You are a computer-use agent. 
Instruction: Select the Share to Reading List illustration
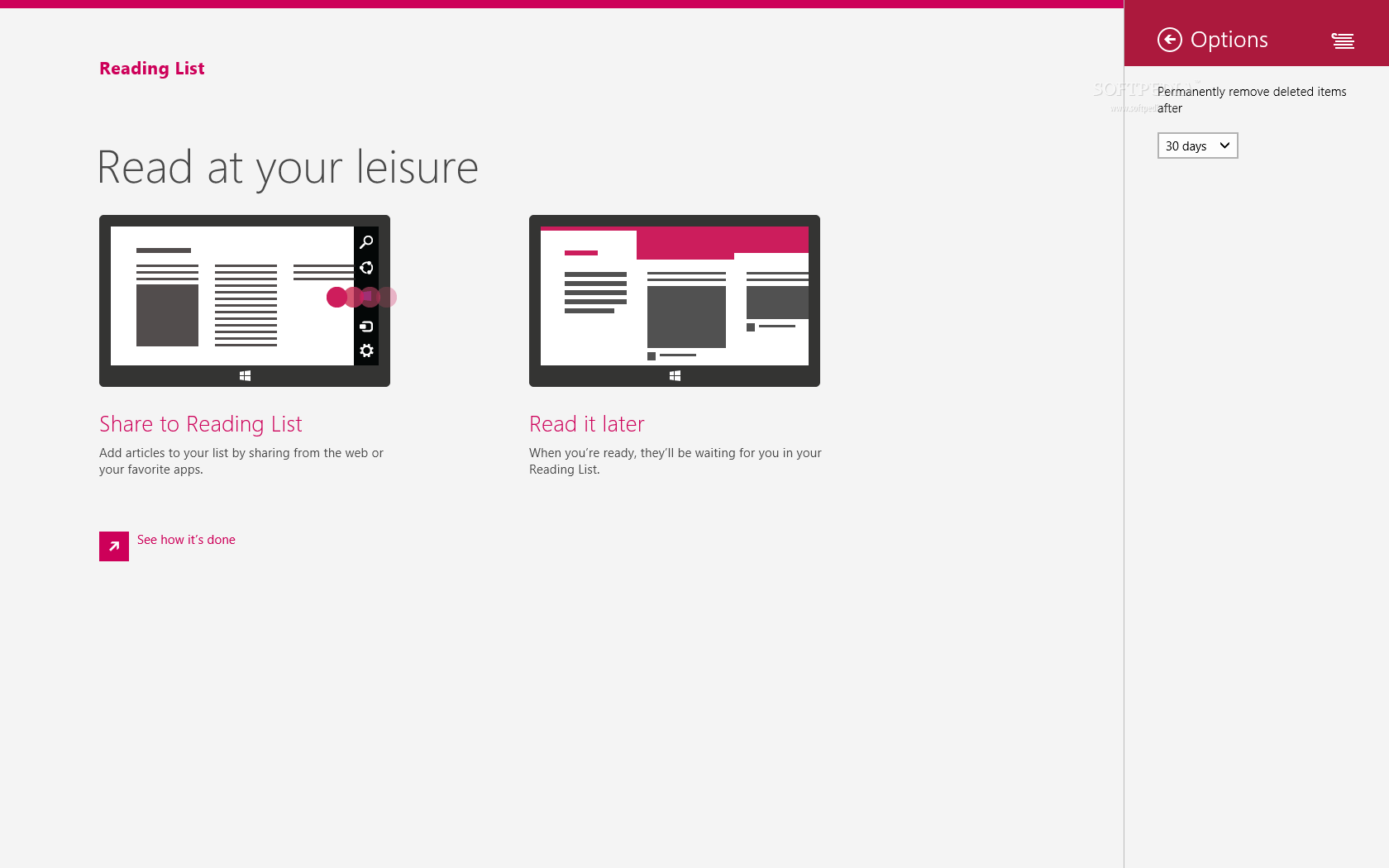(x=245, y=301)
